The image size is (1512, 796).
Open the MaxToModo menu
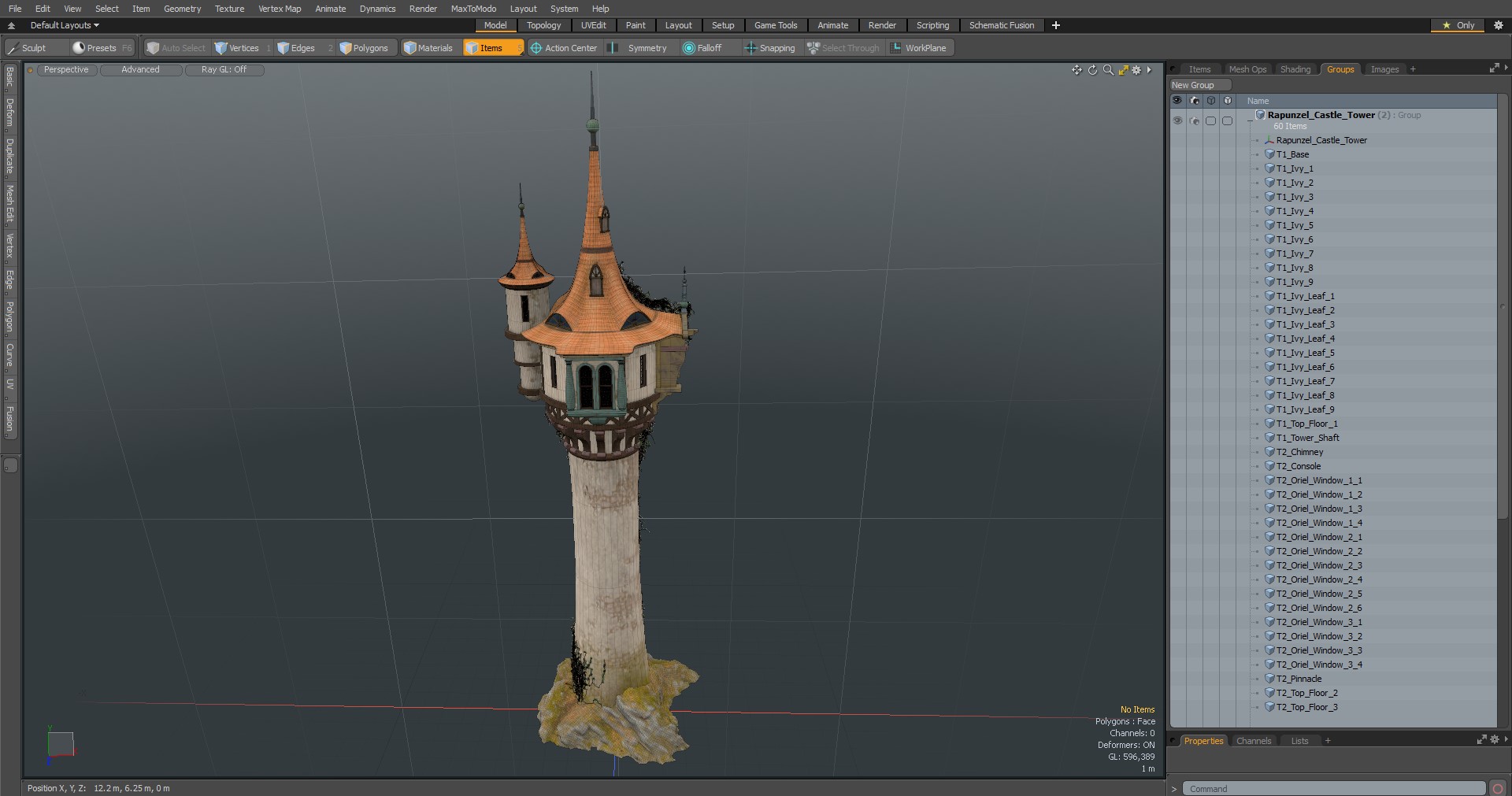click(473, 9)
